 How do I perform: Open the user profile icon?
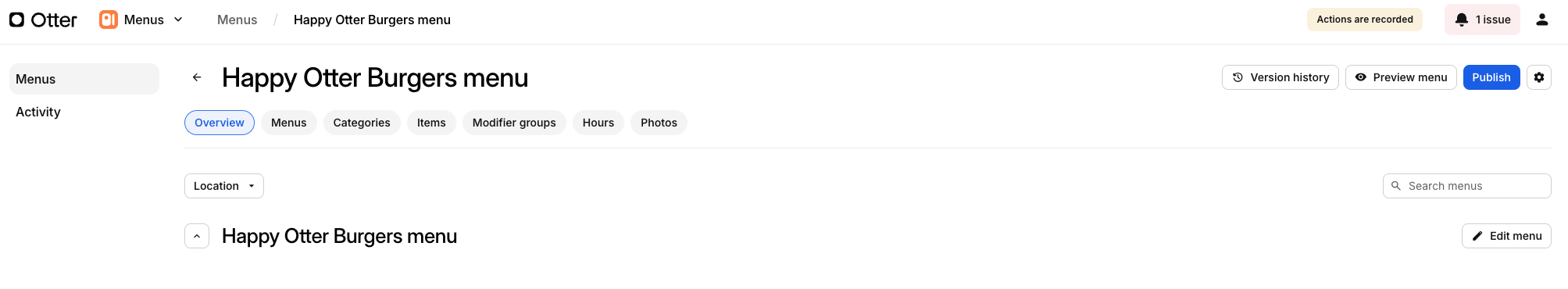(1542, 20)
